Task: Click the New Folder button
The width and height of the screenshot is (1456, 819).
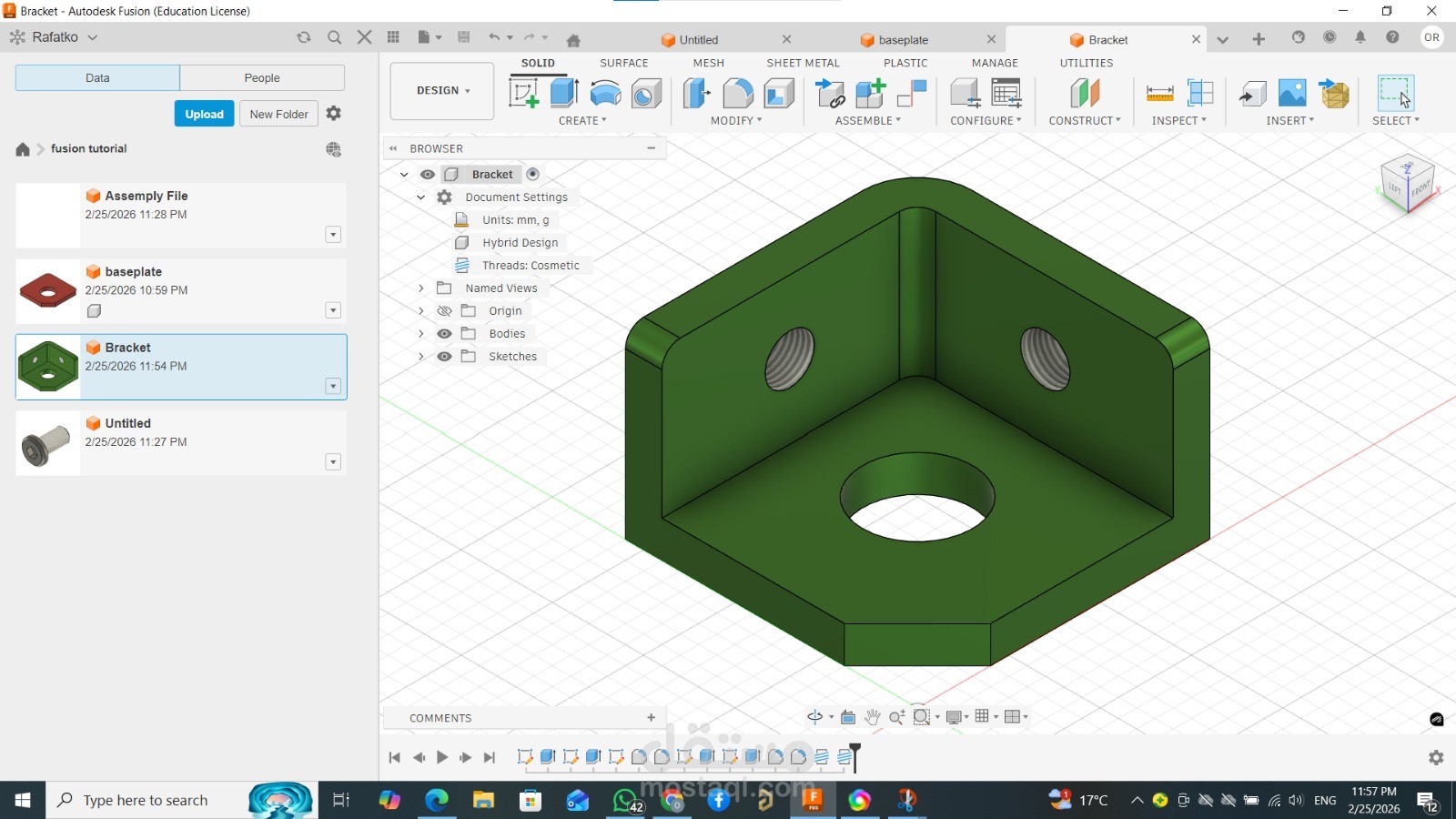Action: (278, 114)
